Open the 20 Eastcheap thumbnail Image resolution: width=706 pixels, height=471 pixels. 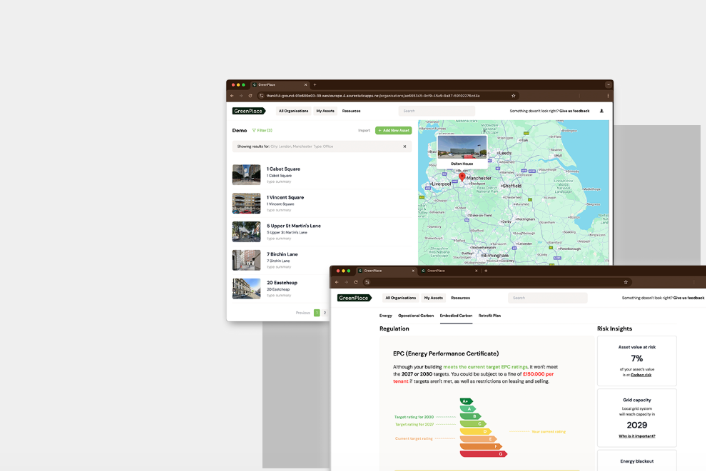(246, 289)
